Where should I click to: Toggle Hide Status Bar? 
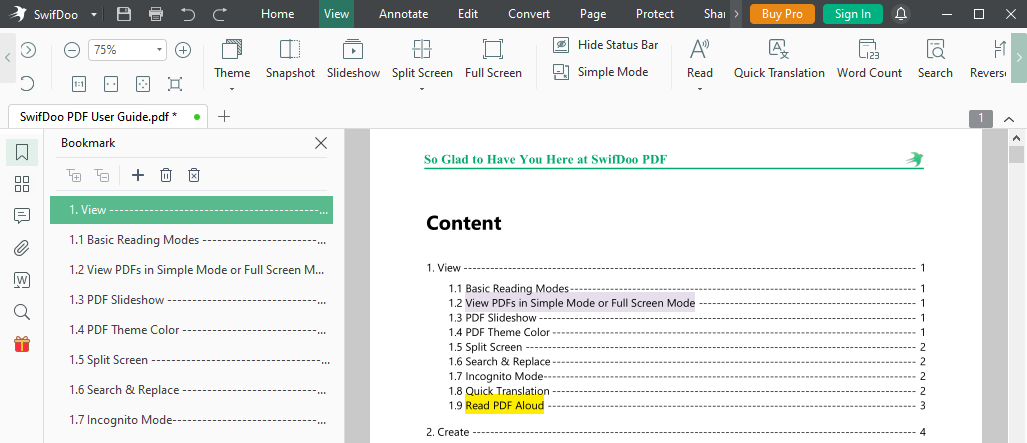point(605,45)
